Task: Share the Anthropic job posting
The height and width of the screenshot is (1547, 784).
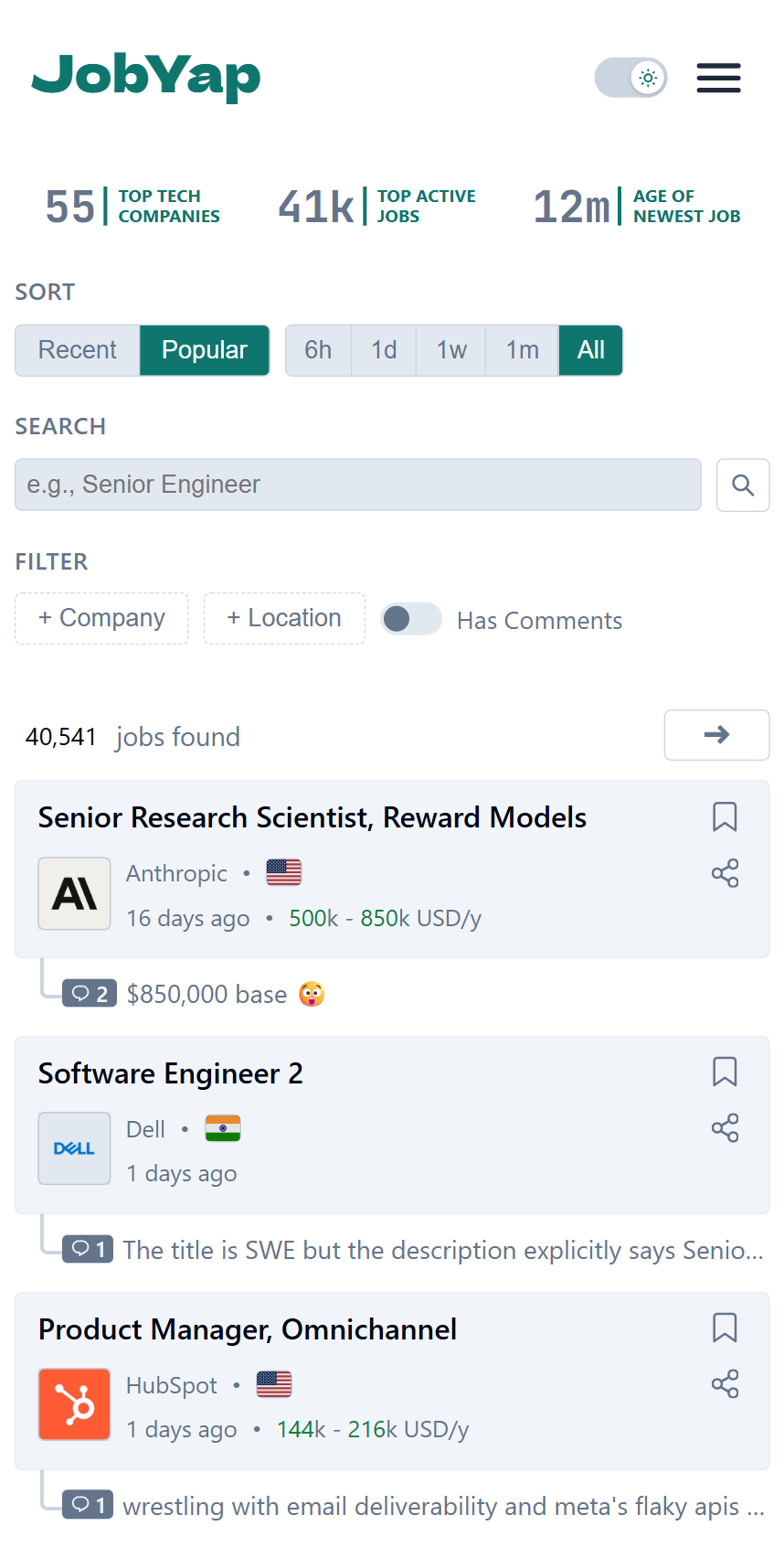Action: point(725,874)
